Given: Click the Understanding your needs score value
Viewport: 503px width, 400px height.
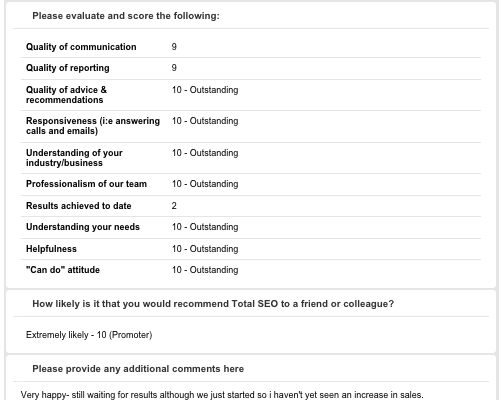Looking at the screenshot, I should [x=205, y=227].
